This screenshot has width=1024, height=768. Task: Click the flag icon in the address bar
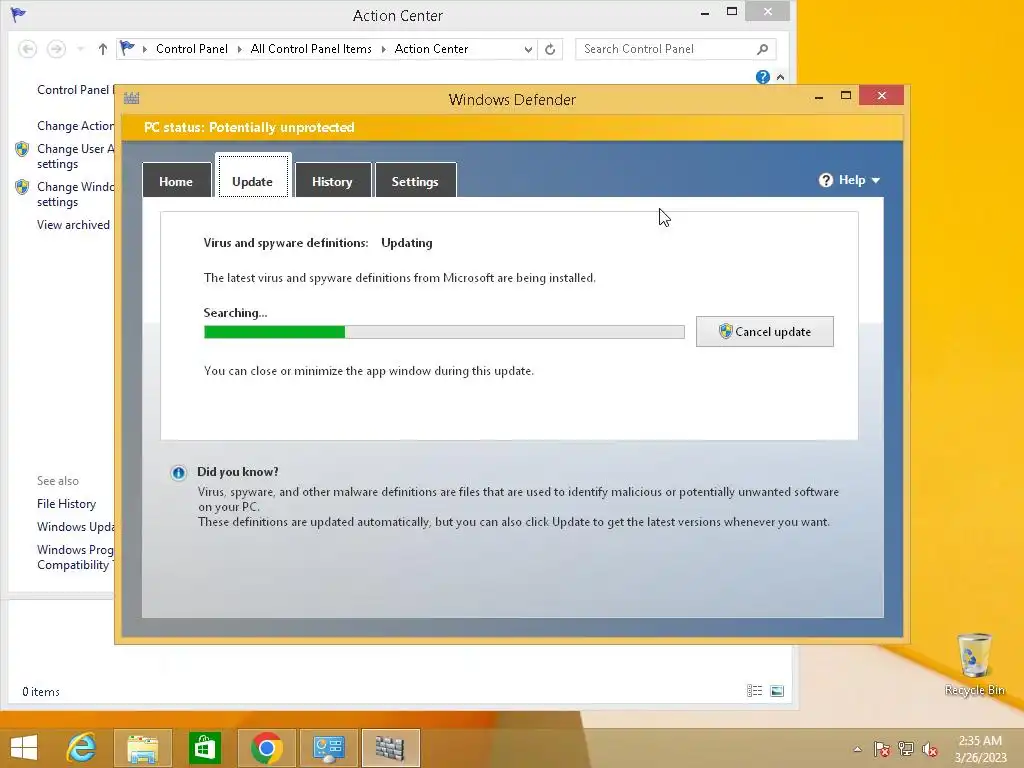[x=127, y=48]
